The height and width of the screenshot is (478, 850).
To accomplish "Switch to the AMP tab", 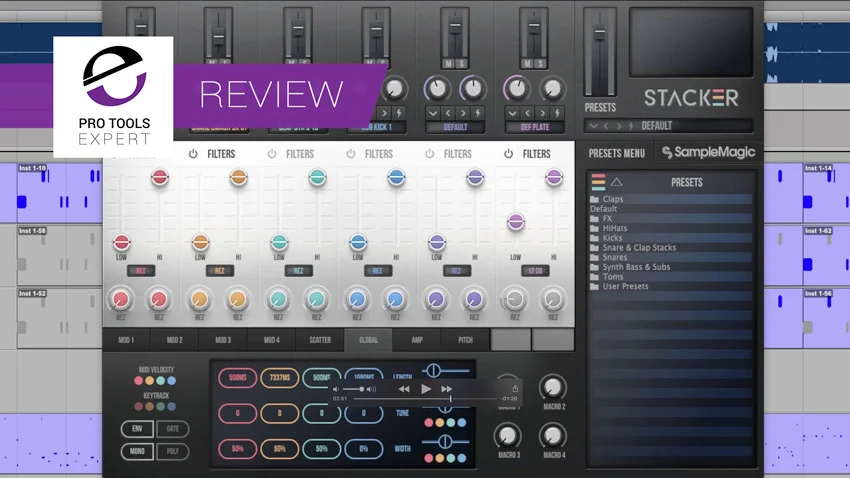I will [x=417, y=340].
